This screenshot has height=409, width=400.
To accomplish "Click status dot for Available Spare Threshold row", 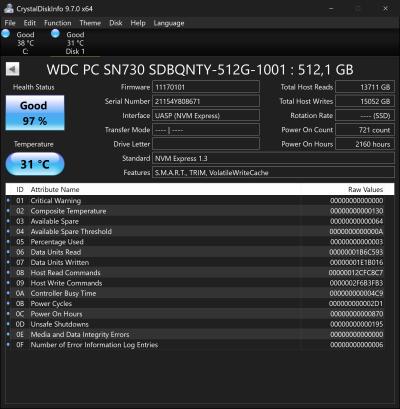I will tap(8, 231).
